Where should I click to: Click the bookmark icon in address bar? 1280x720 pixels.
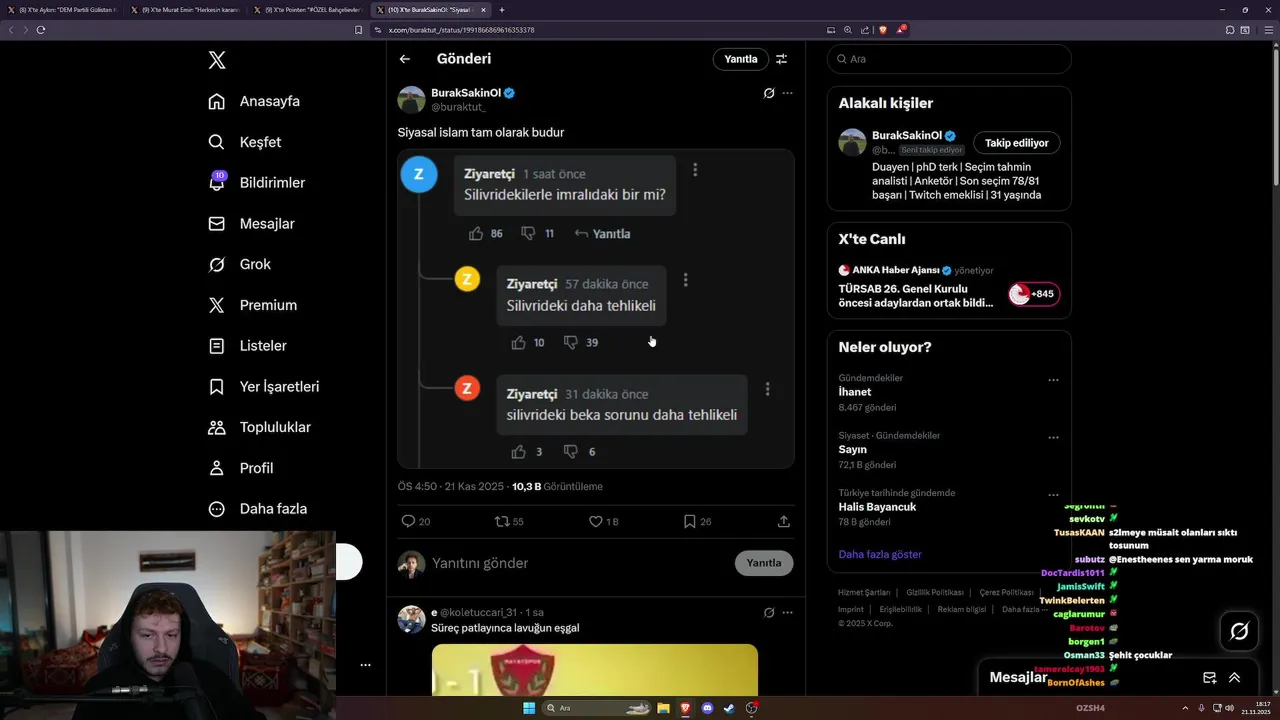point(359,30)
